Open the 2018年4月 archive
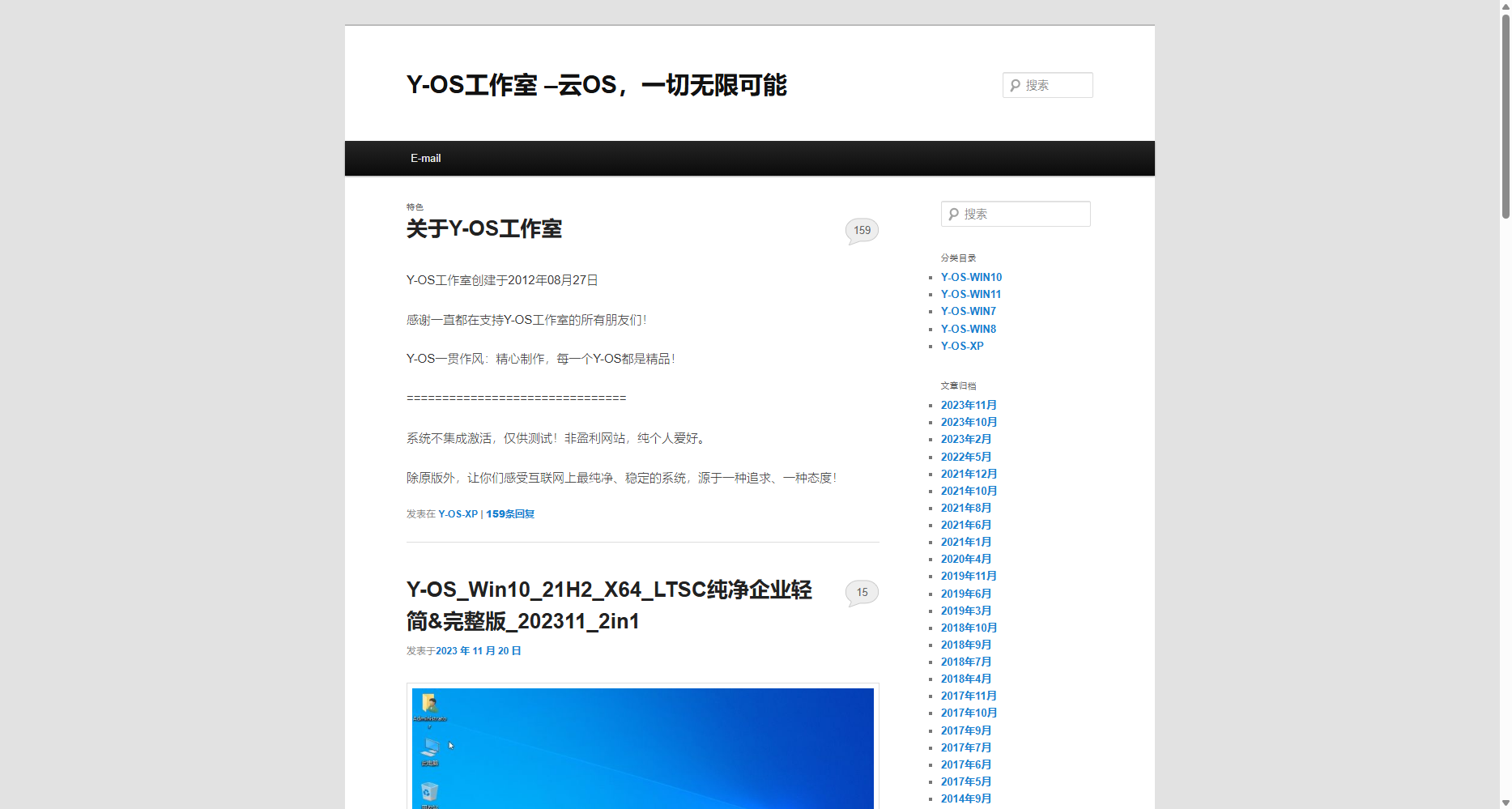The width and height of the screenshot is (1512, 809). tap(966, 679)
